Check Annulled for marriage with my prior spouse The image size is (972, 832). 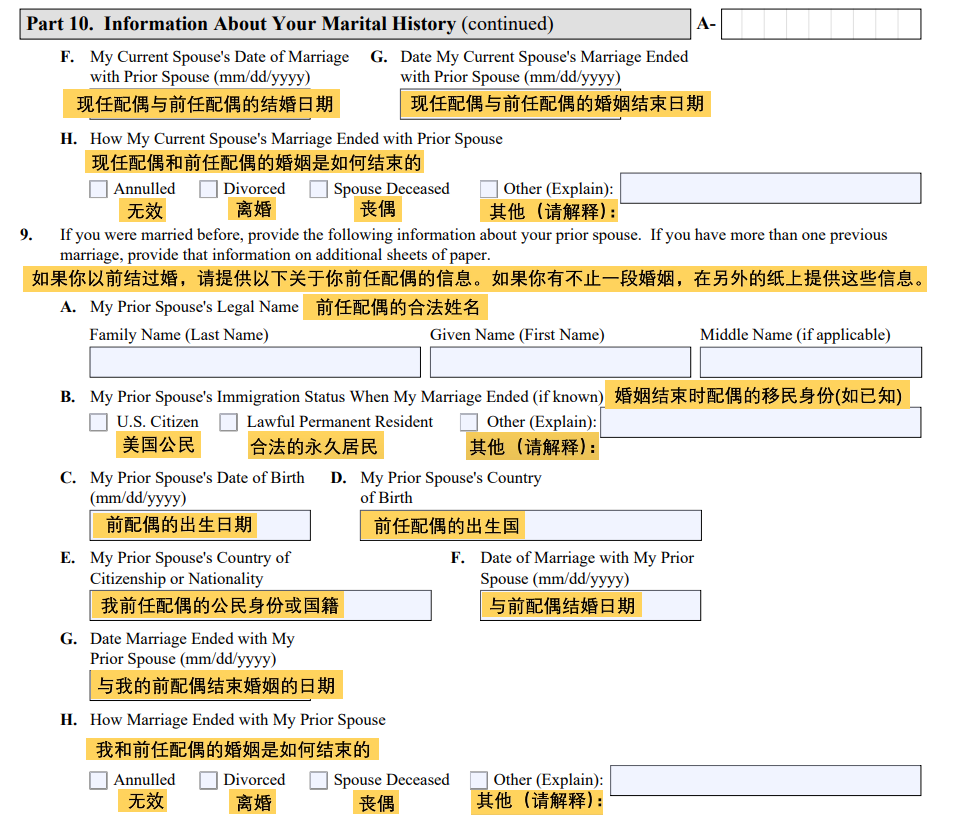tap(98, 780)
